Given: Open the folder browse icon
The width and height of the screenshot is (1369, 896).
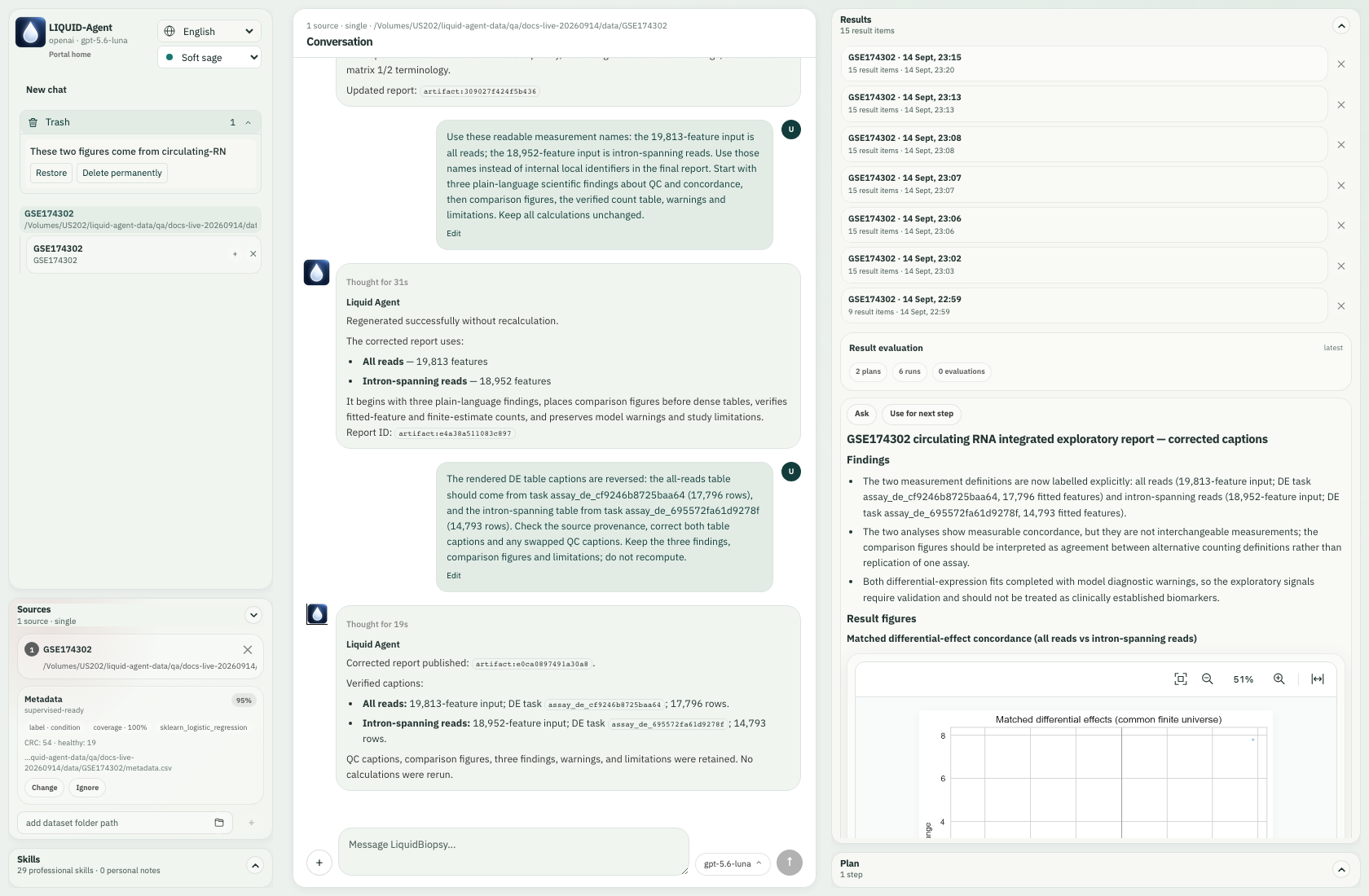Looking at the screenshot, I should (219, 823).
